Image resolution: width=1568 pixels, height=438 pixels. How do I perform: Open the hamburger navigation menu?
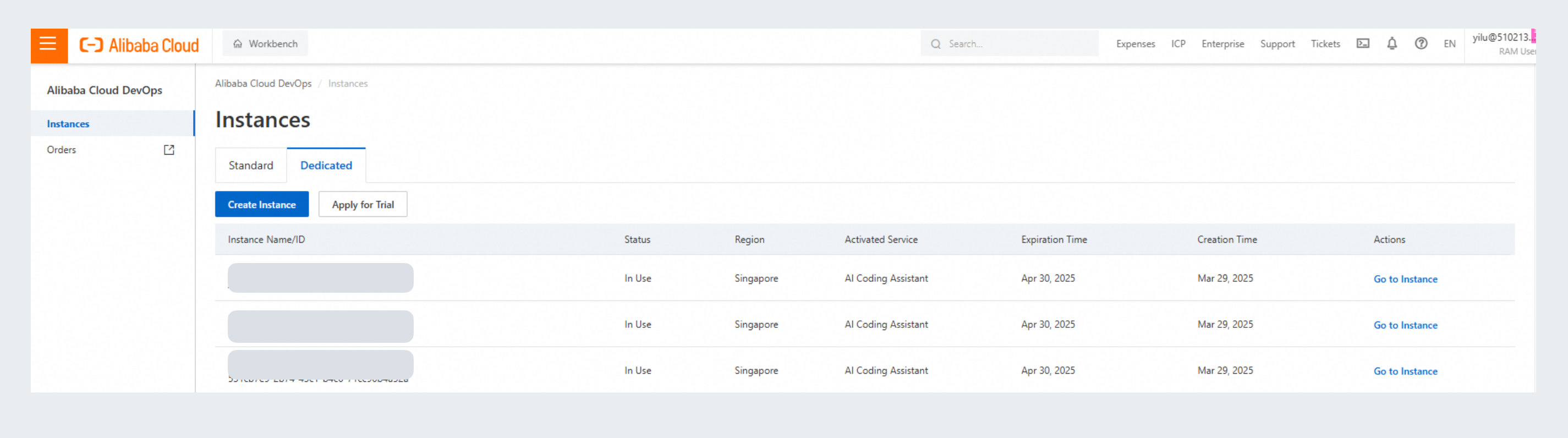click(48, 45)
